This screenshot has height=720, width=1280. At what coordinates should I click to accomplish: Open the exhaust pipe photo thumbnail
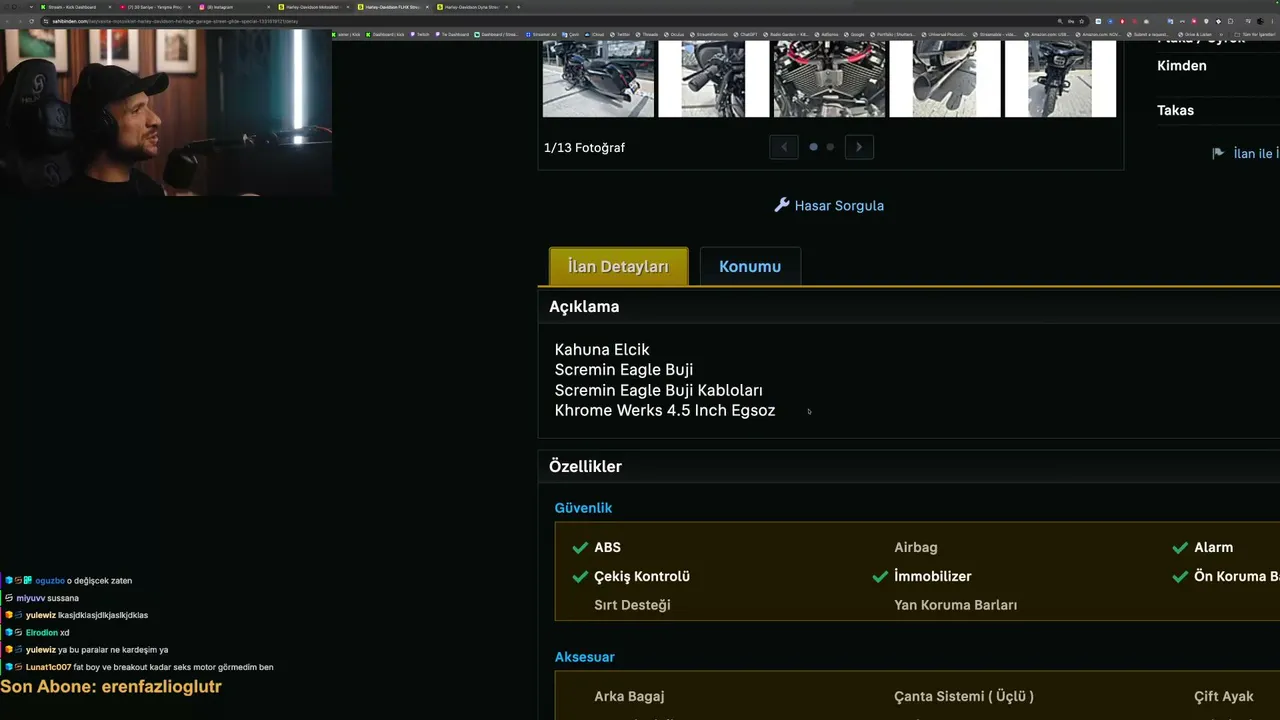(945, 78)
